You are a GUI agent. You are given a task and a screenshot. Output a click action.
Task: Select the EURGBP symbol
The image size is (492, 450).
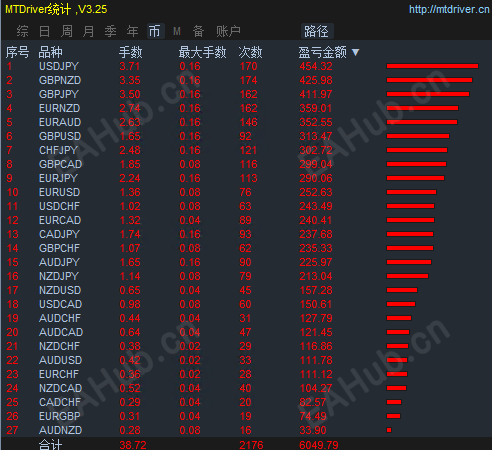(60, 416)
